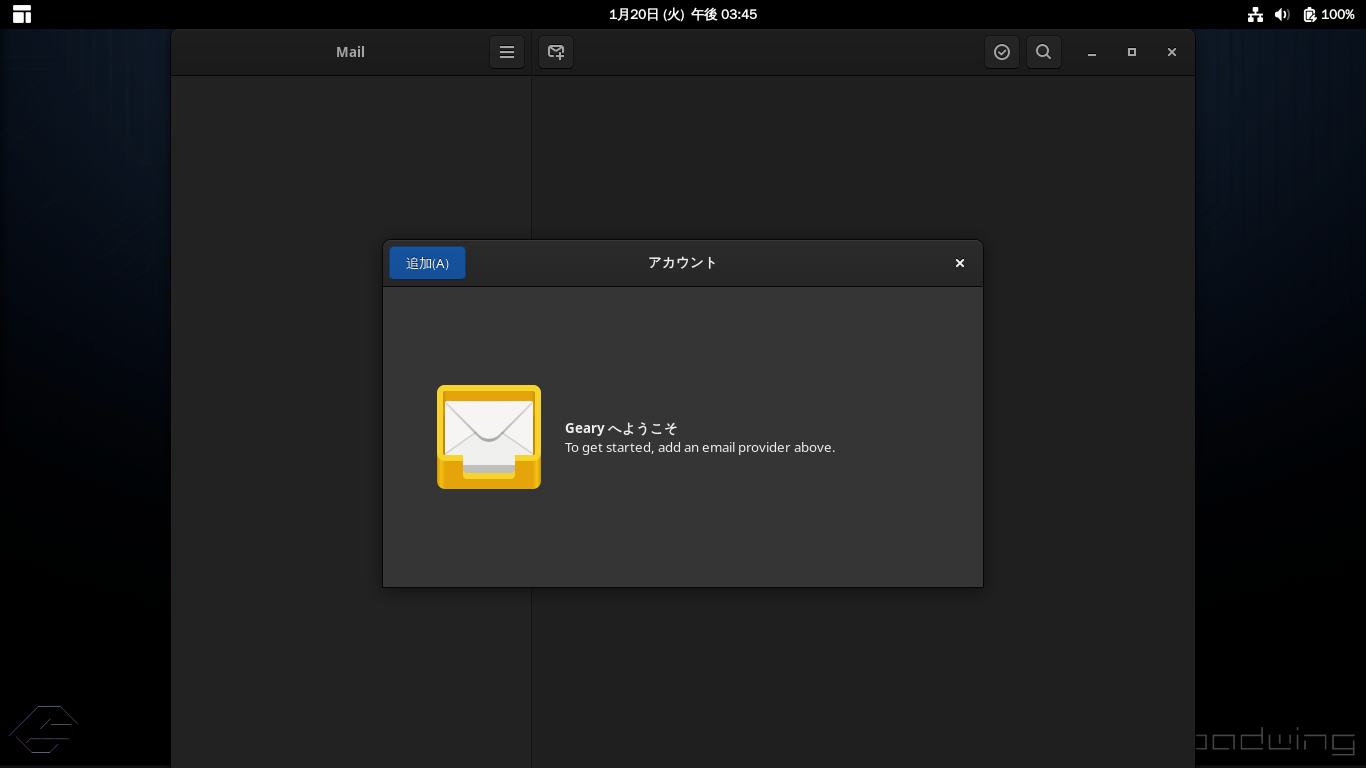The image size is (1366, 768).
Task: Click the network status icon in system tray
Action: coord(1255,14)
